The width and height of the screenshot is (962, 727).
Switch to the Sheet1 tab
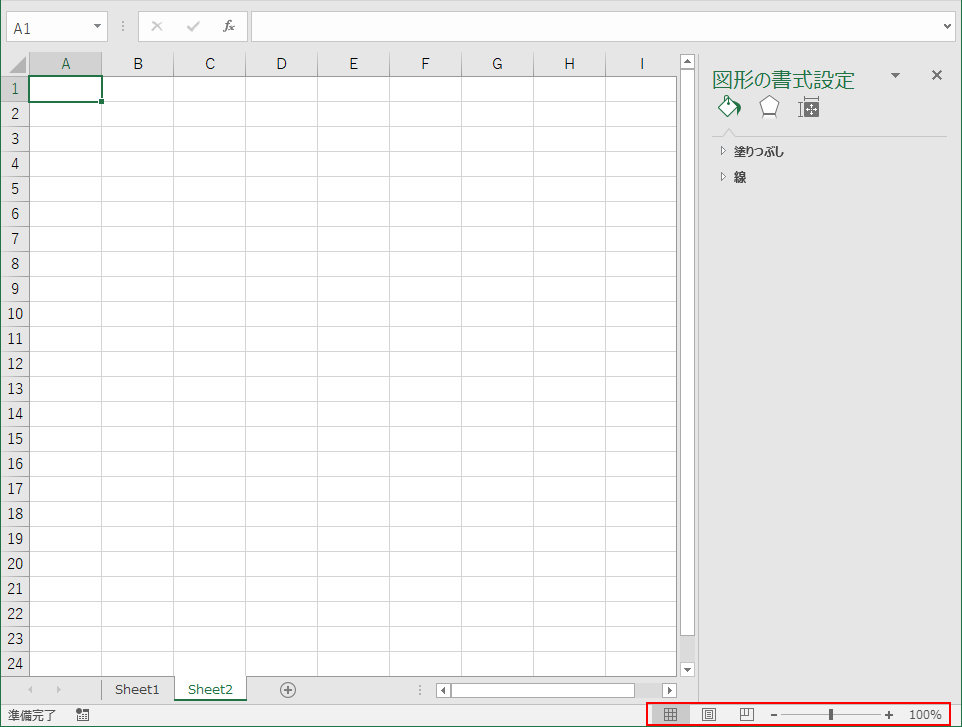click(x=137, y=690)
